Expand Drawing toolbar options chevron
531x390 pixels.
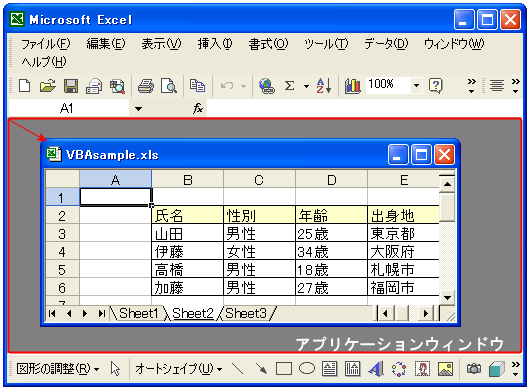[x=516, y=369]
